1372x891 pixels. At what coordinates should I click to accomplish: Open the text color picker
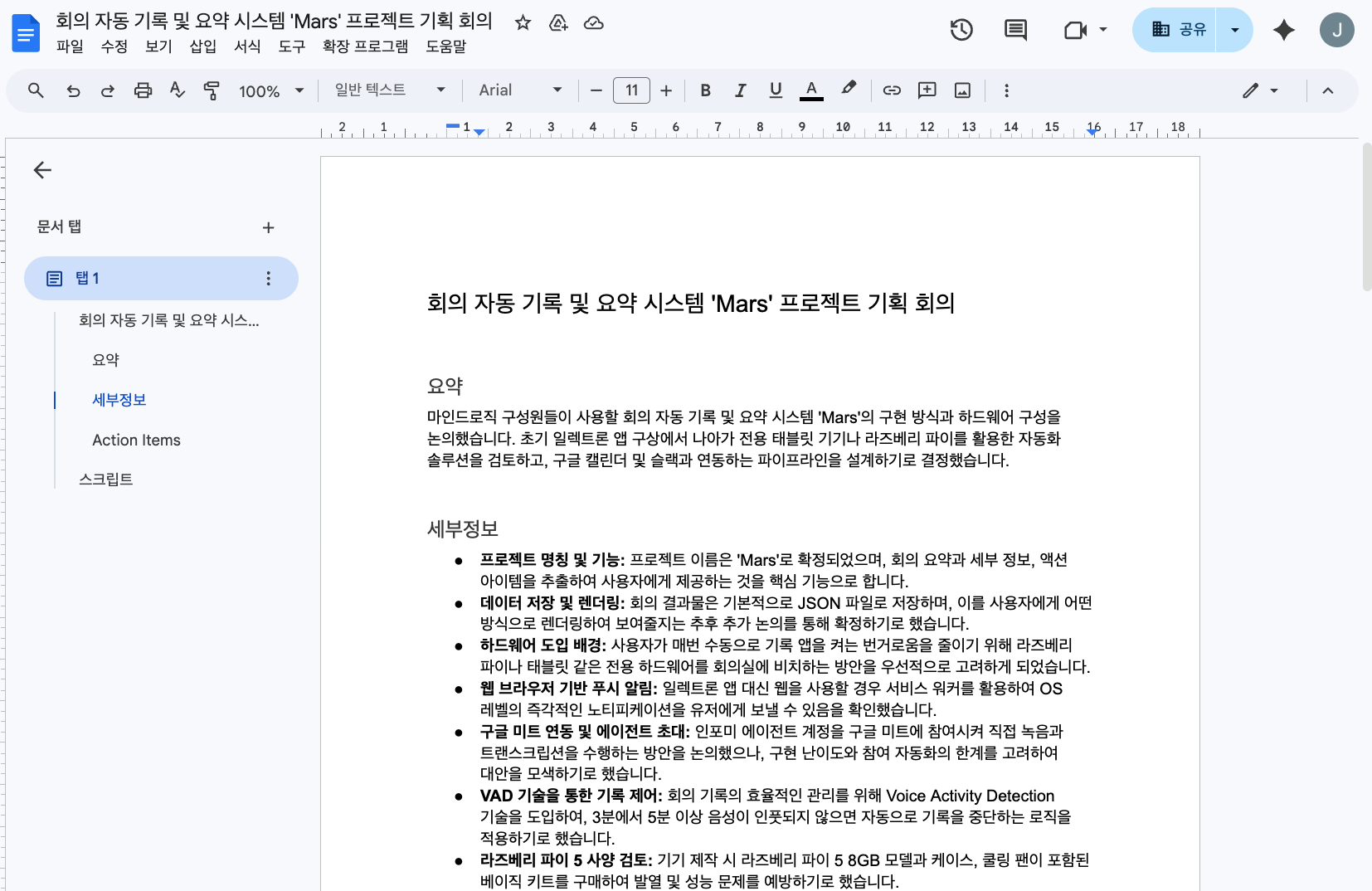coord(811,90)
